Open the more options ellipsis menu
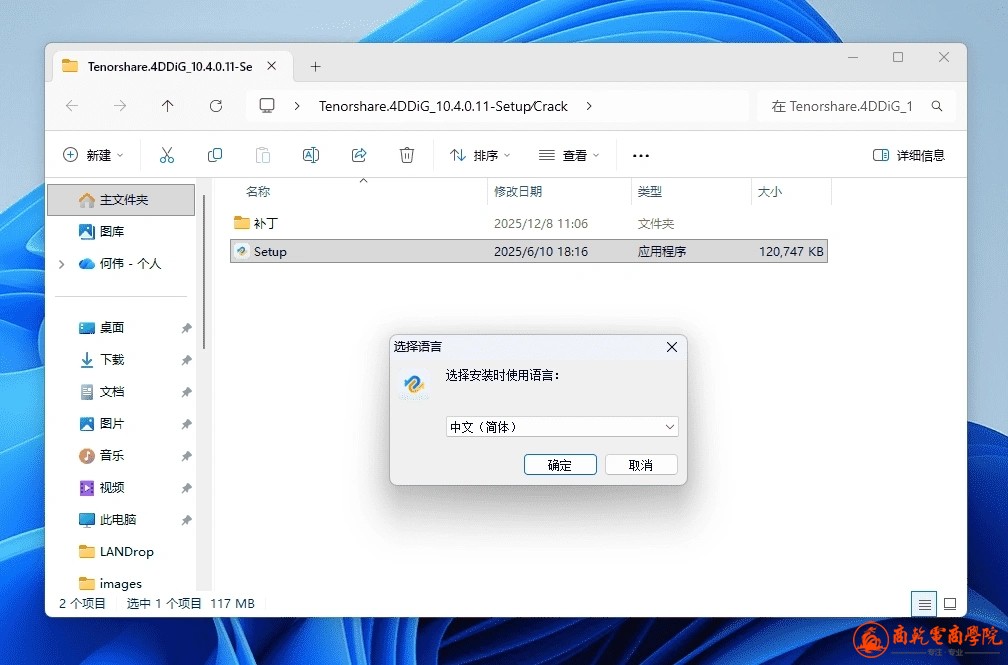The height and width of the screenshot is (665, 1008). (641, 155)
